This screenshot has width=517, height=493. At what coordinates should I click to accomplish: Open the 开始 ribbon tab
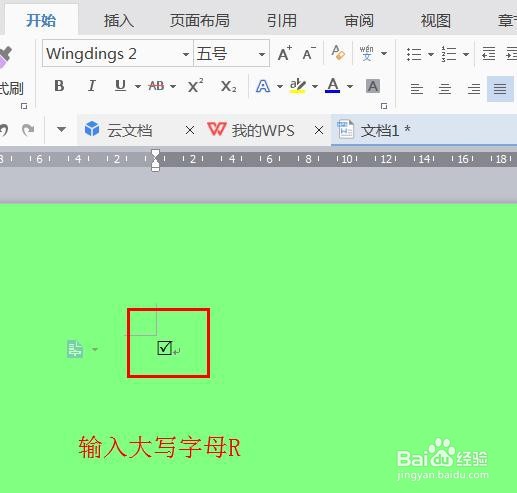click(41, 21)
